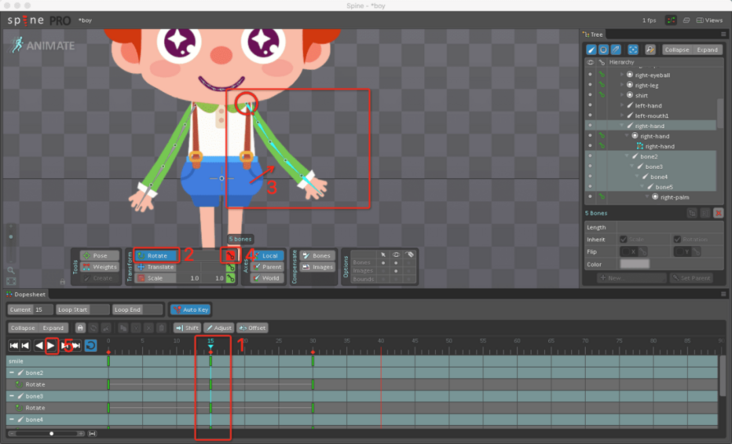Toggle the Auto Key button
This screenshot has height=444, width=732.
pyautogui.click(x=190, y=310)
